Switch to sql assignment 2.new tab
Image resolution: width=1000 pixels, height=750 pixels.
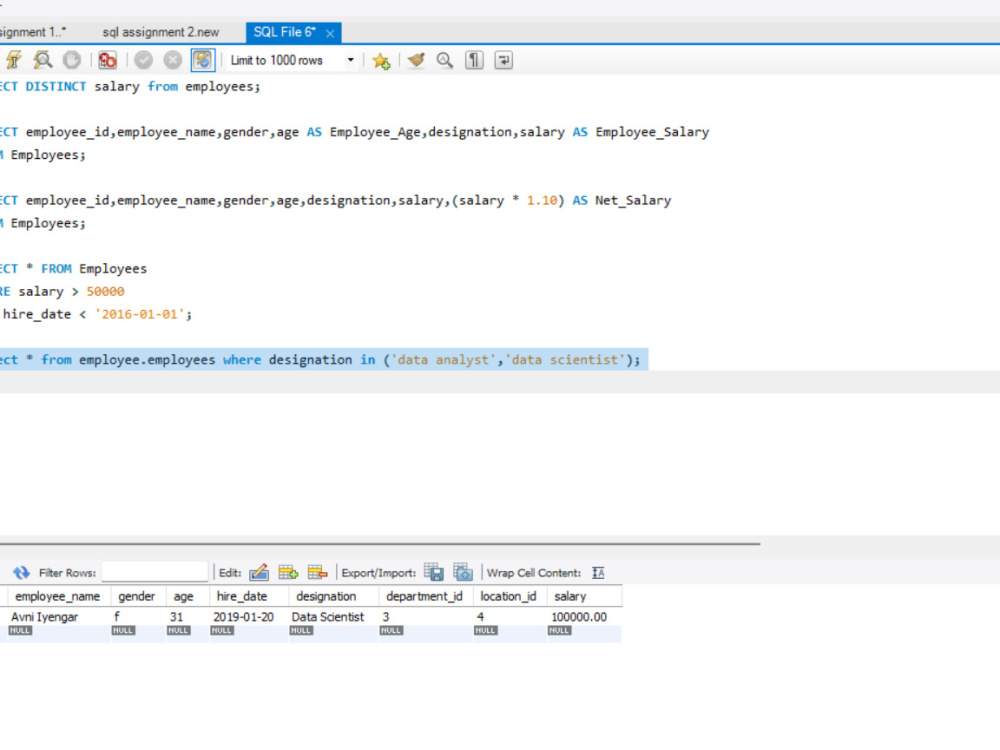161,33
